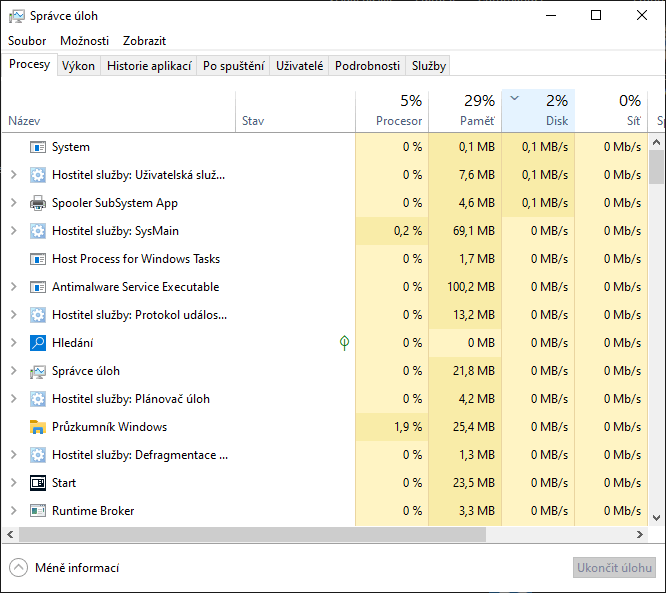Switch to the Výkon tab

pyautogui.click(x=78, y=66)
